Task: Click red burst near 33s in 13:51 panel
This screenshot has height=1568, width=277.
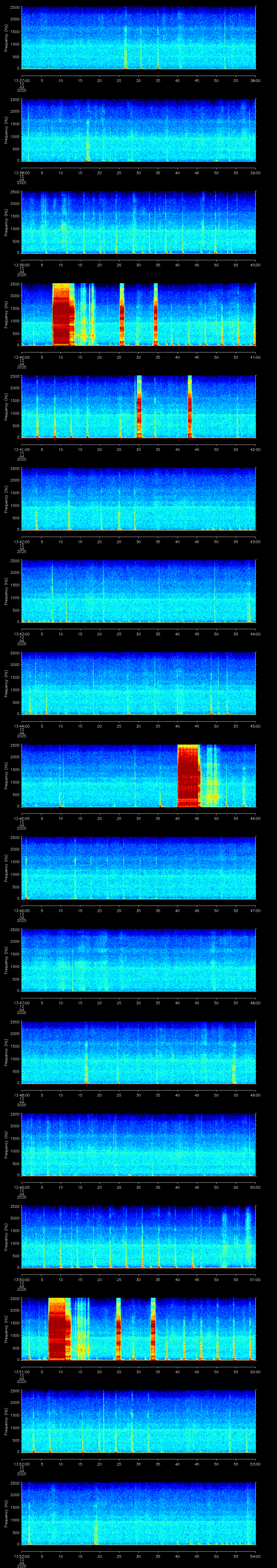Action: click(x=153, y=1329)
